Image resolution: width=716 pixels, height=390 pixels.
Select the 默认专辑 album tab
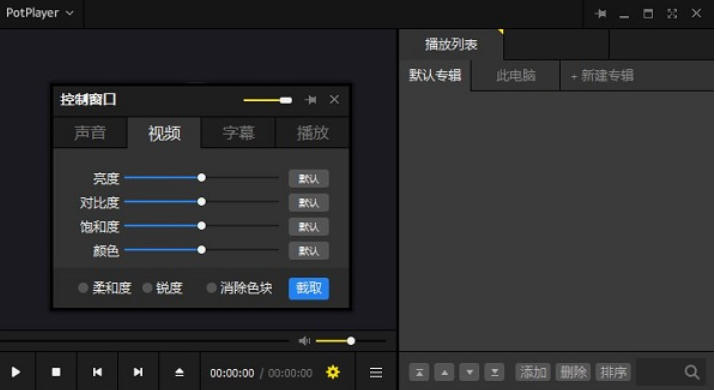(x=435, y=75)
